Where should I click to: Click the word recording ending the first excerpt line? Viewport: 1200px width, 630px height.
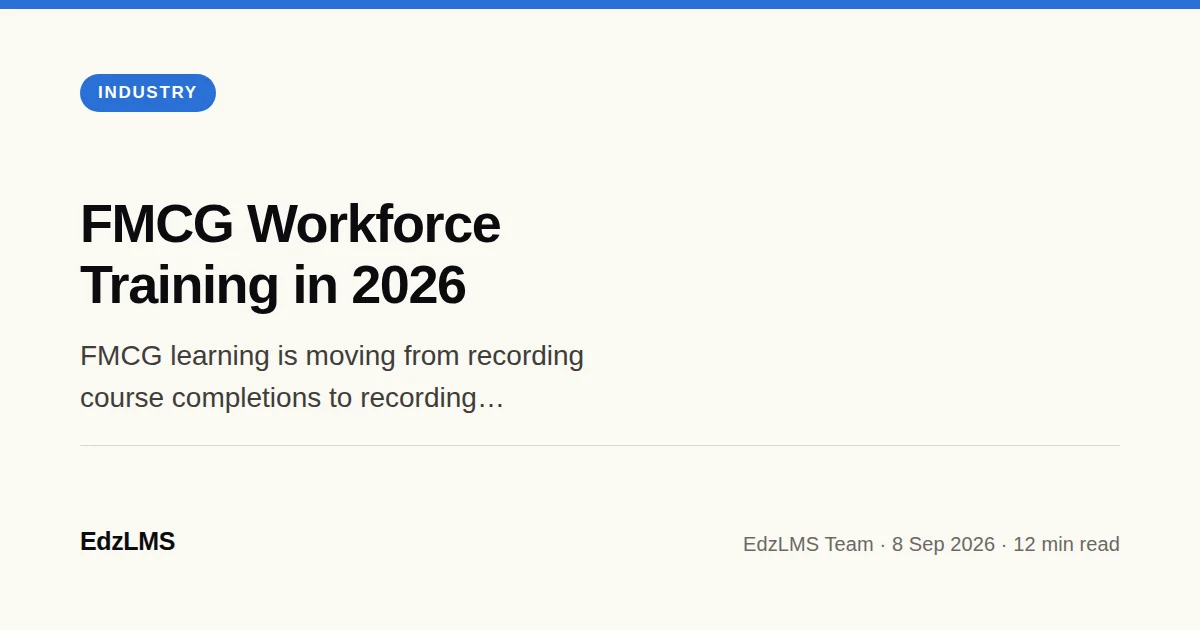pos(526,356)
